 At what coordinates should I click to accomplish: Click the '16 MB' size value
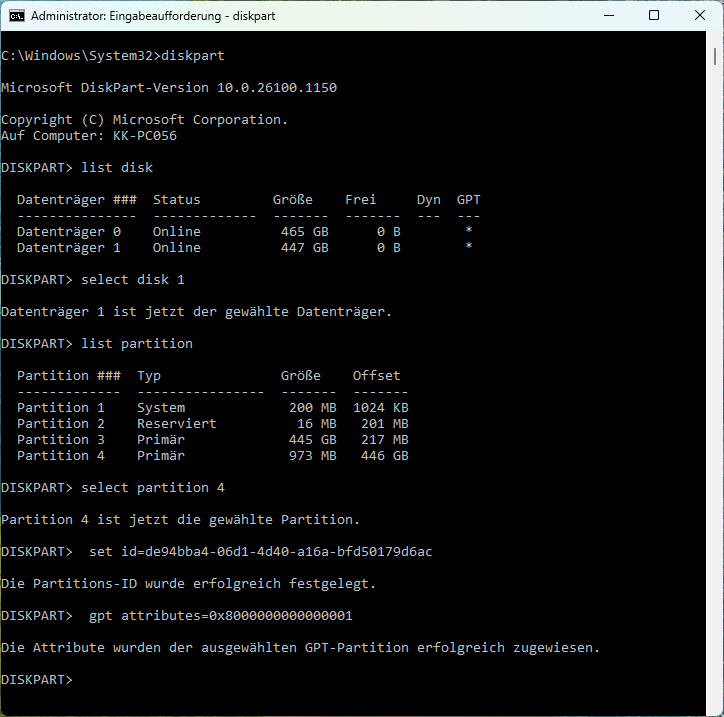pos(317,424)
